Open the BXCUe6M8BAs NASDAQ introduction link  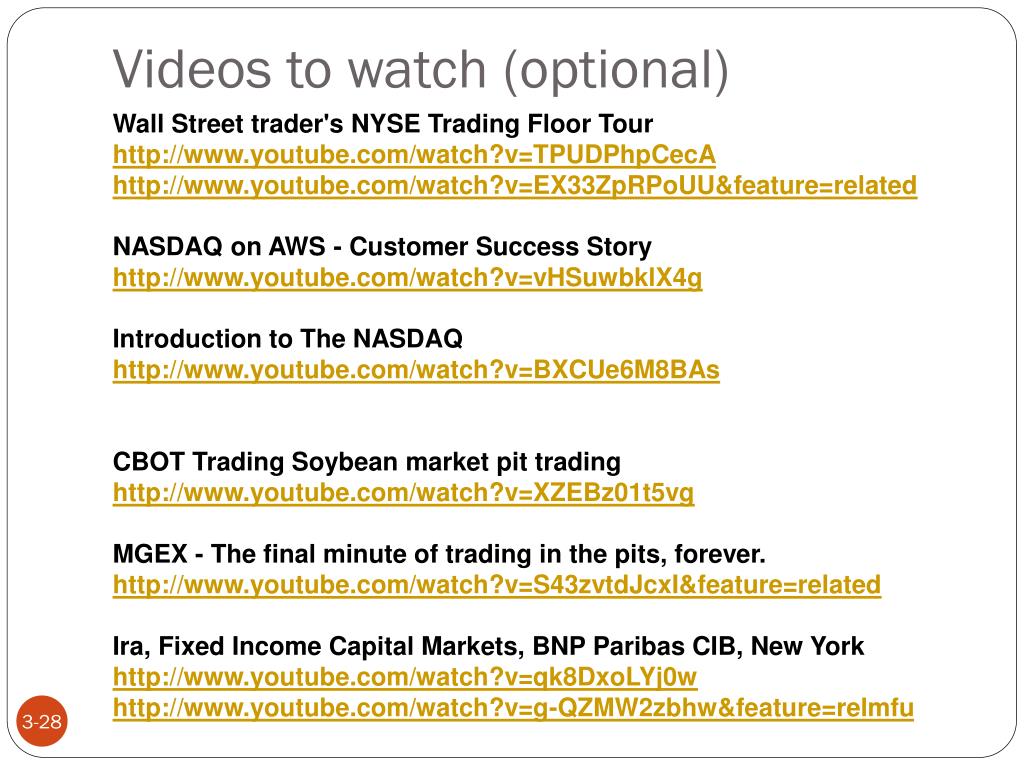coord(416,370)
